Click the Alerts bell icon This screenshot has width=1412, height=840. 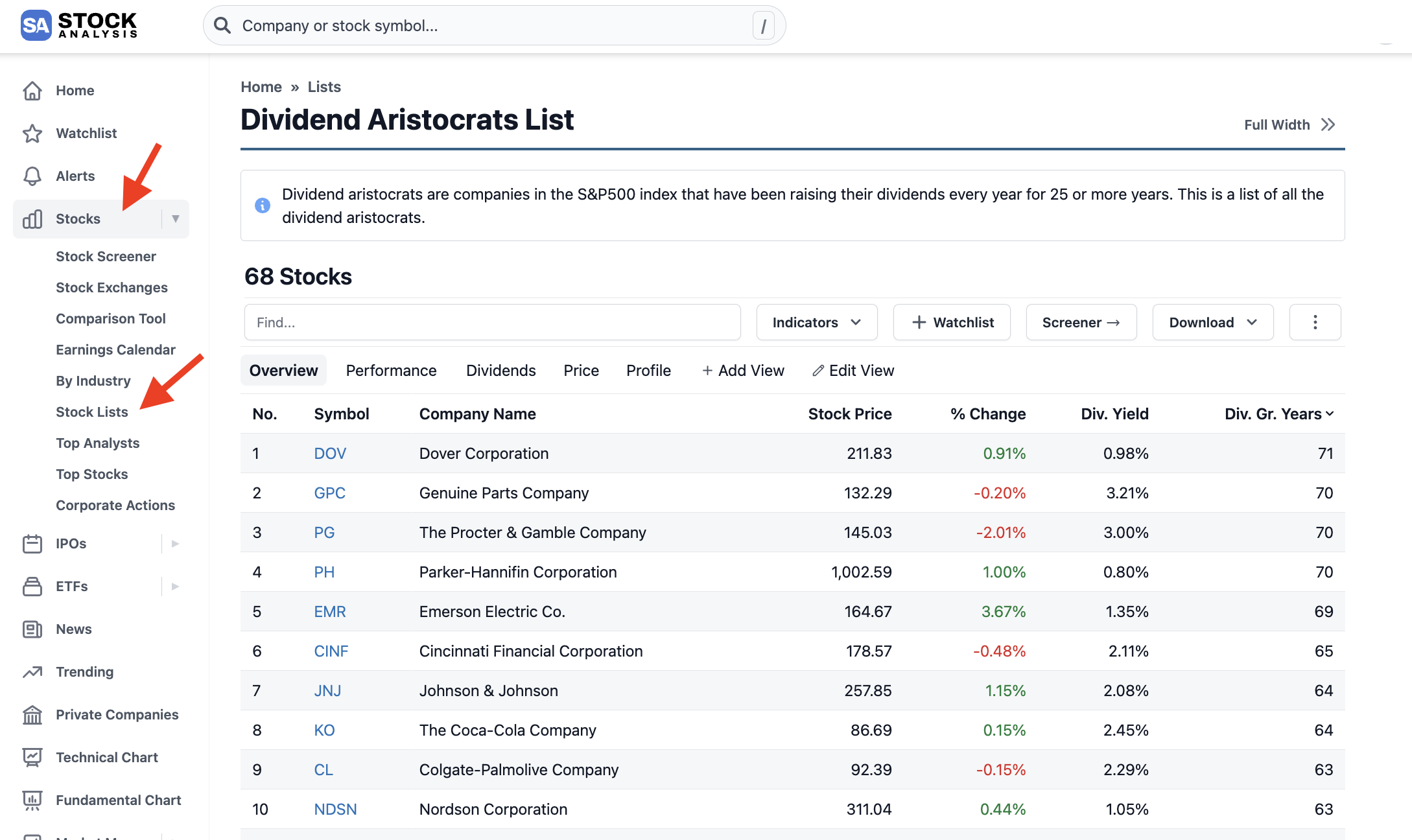(x=32, y=176)
